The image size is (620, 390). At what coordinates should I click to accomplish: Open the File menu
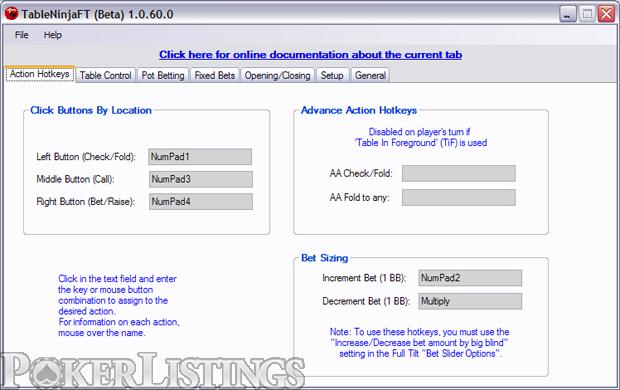(21, 35)
